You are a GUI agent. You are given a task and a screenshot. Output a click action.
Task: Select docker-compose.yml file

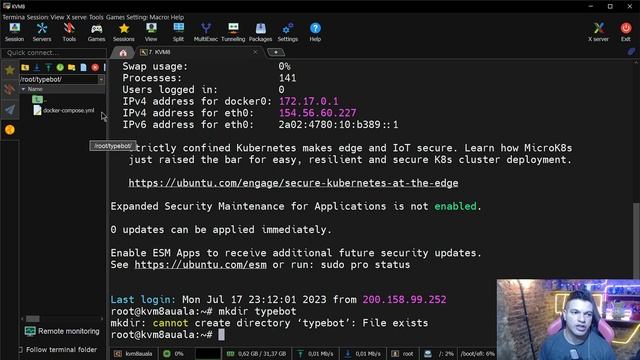coord(64,110)
